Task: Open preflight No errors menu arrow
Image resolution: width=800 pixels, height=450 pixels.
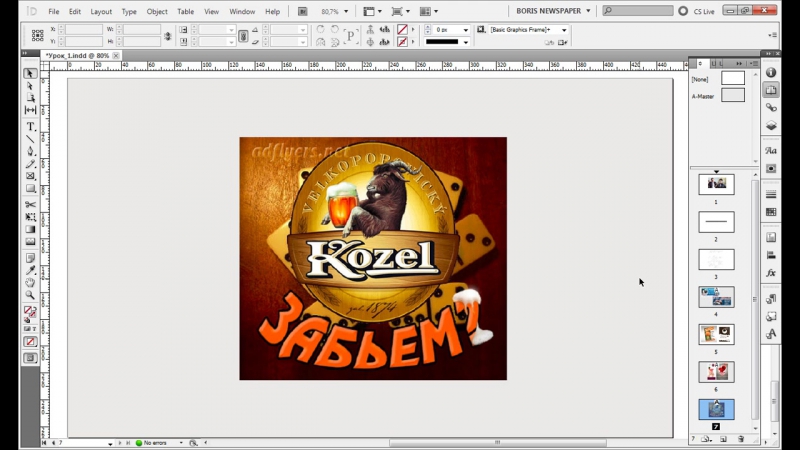Action: tap(181, 443)
